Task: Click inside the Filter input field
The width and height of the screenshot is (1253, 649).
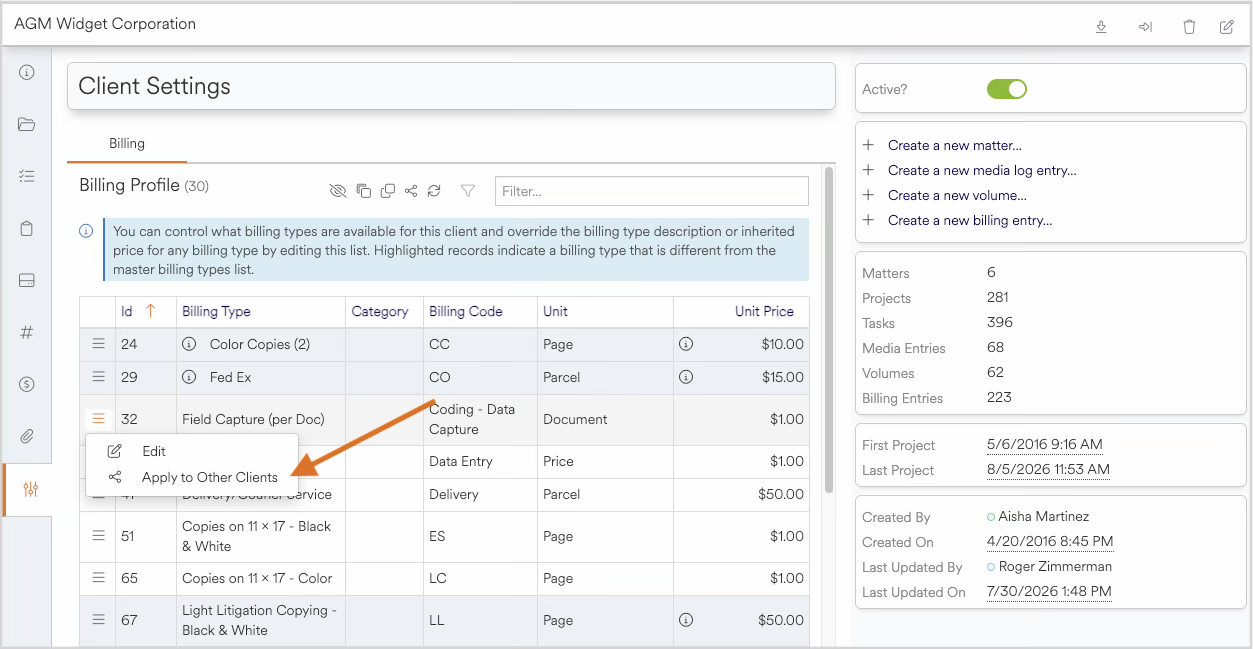Action: [x=651, y=191]
